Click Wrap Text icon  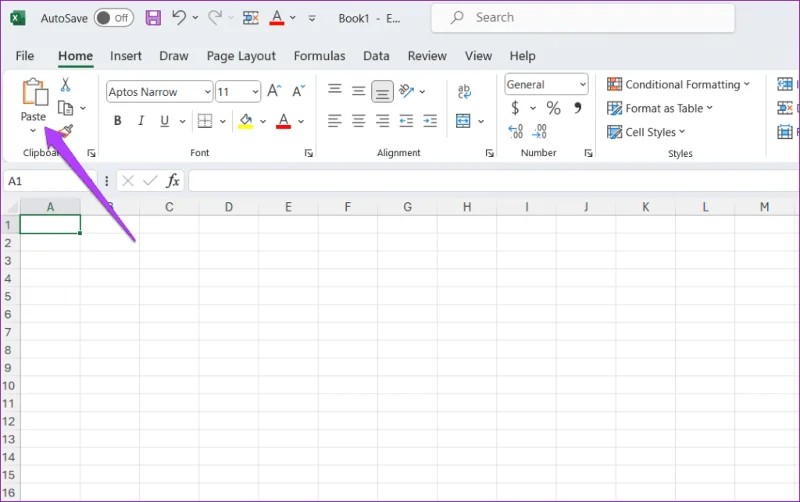point(464,91)
